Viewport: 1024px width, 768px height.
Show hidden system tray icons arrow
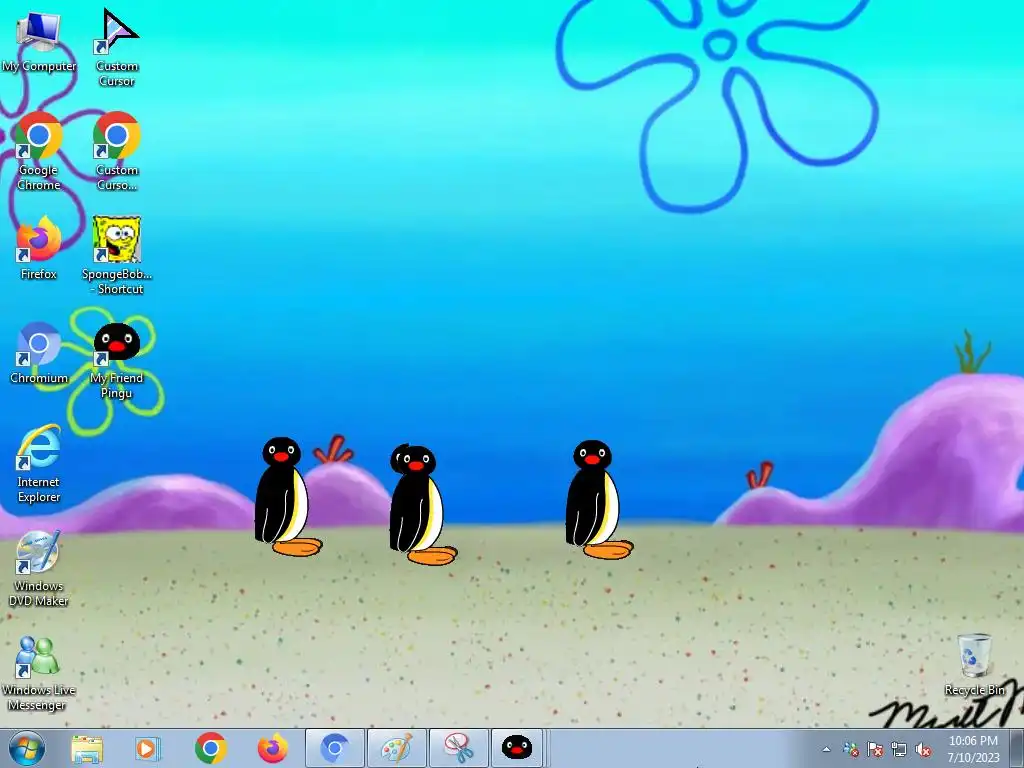tap(826, 750)
